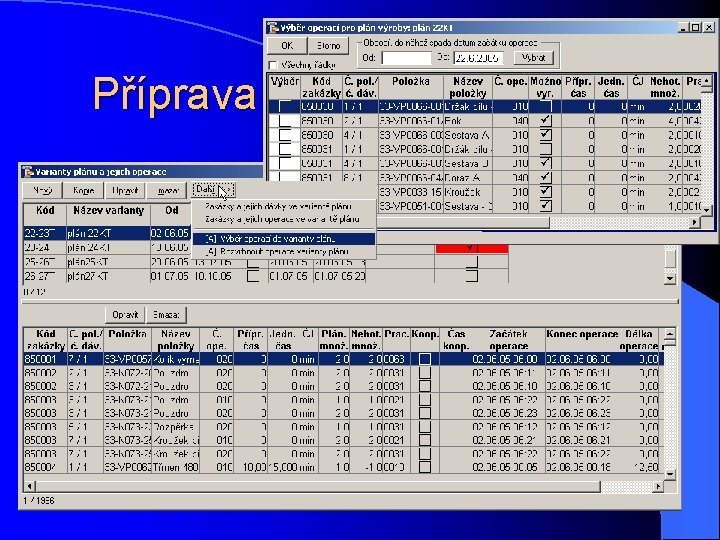
Task: Click up arrow of operations table scrollbar
Action: click(x=670, y=334)
